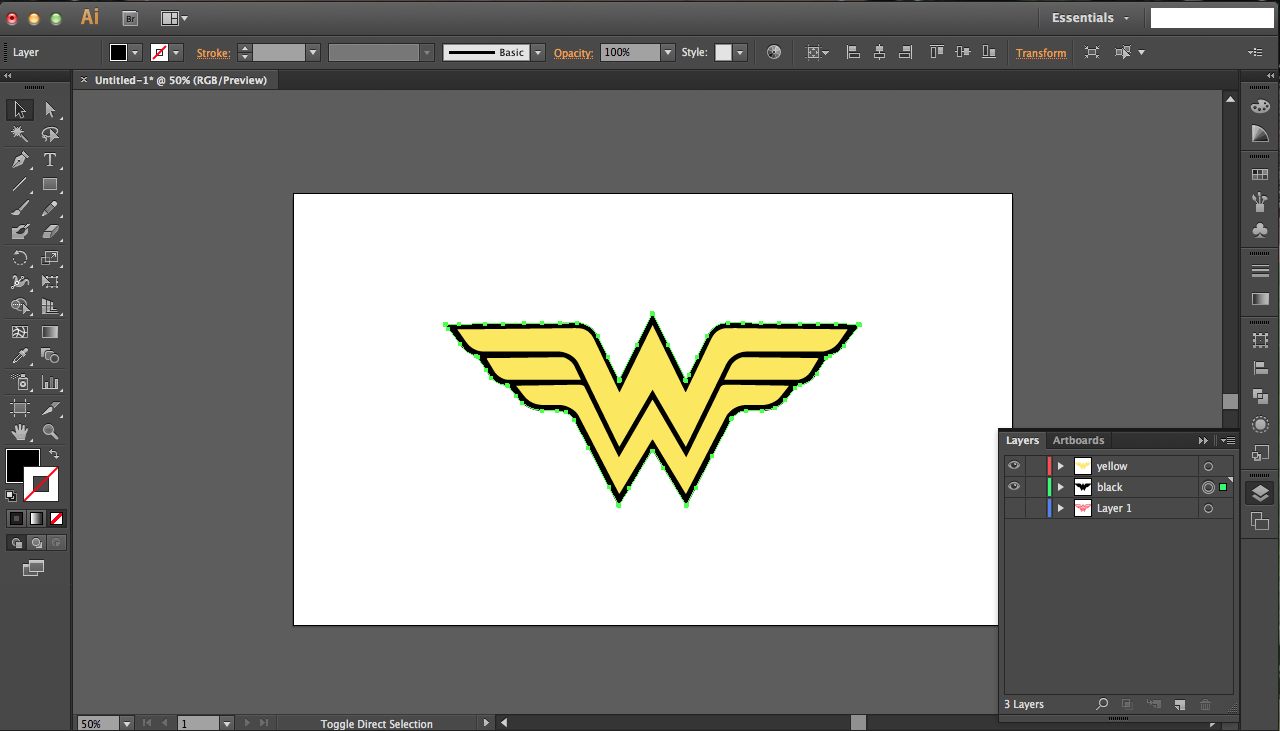Screen dimensions: 1280x731
Task: Select the Artboard tool
Action: pyautogui.click(x=20, y=407)
